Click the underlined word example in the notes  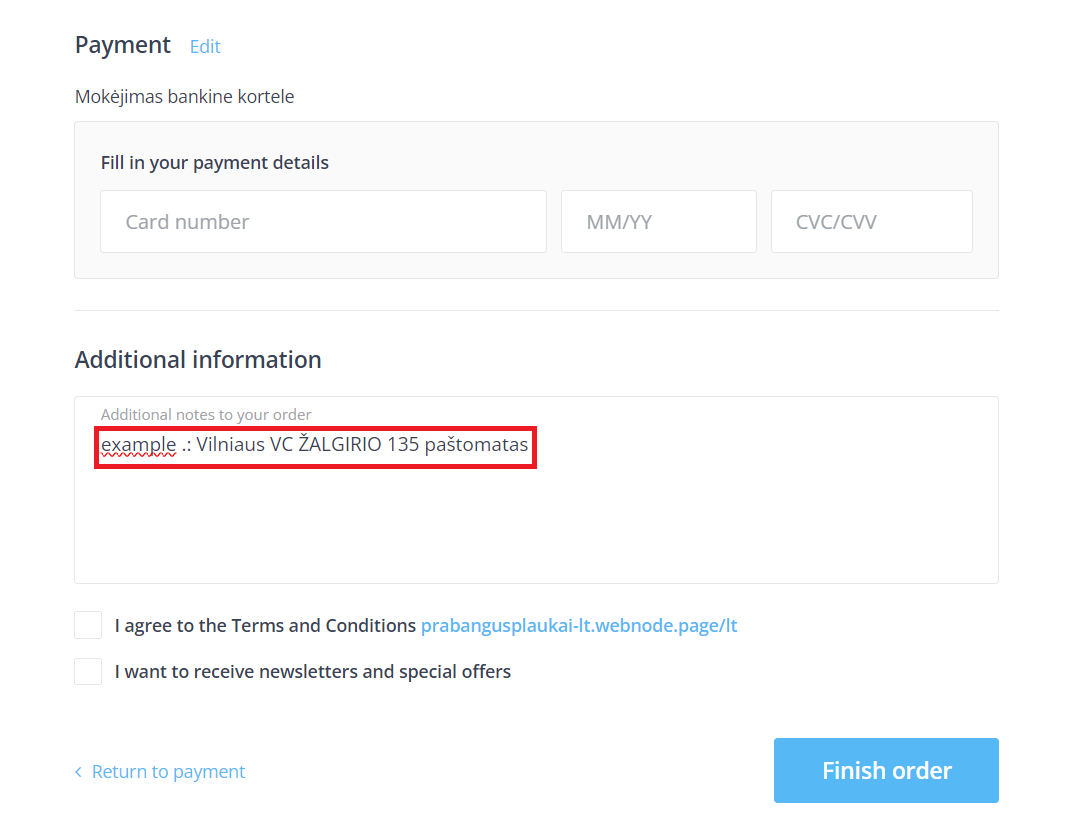pyautogui.click(x=138, y=445)
